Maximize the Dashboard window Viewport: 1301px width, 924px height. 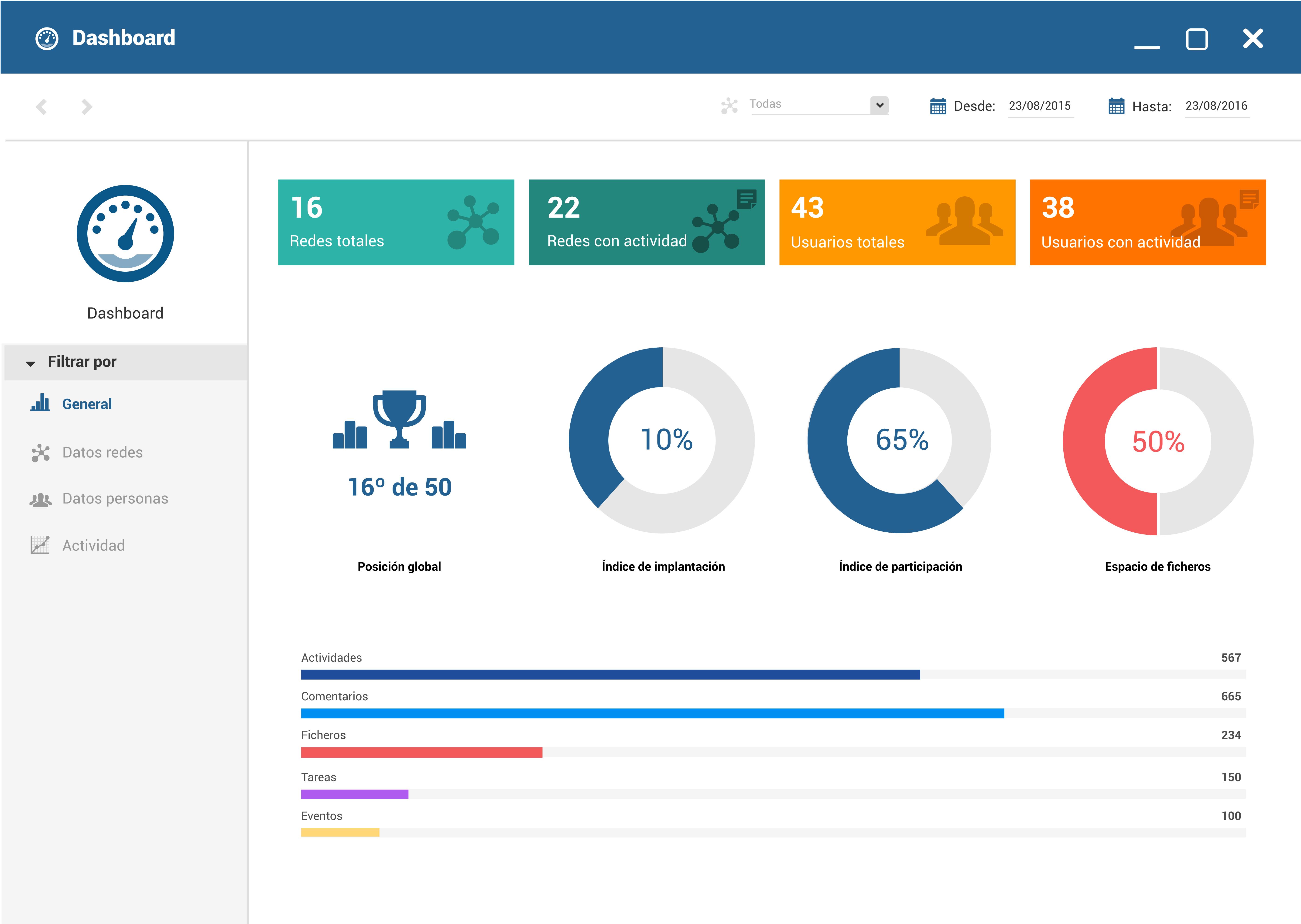point(1197,39)
